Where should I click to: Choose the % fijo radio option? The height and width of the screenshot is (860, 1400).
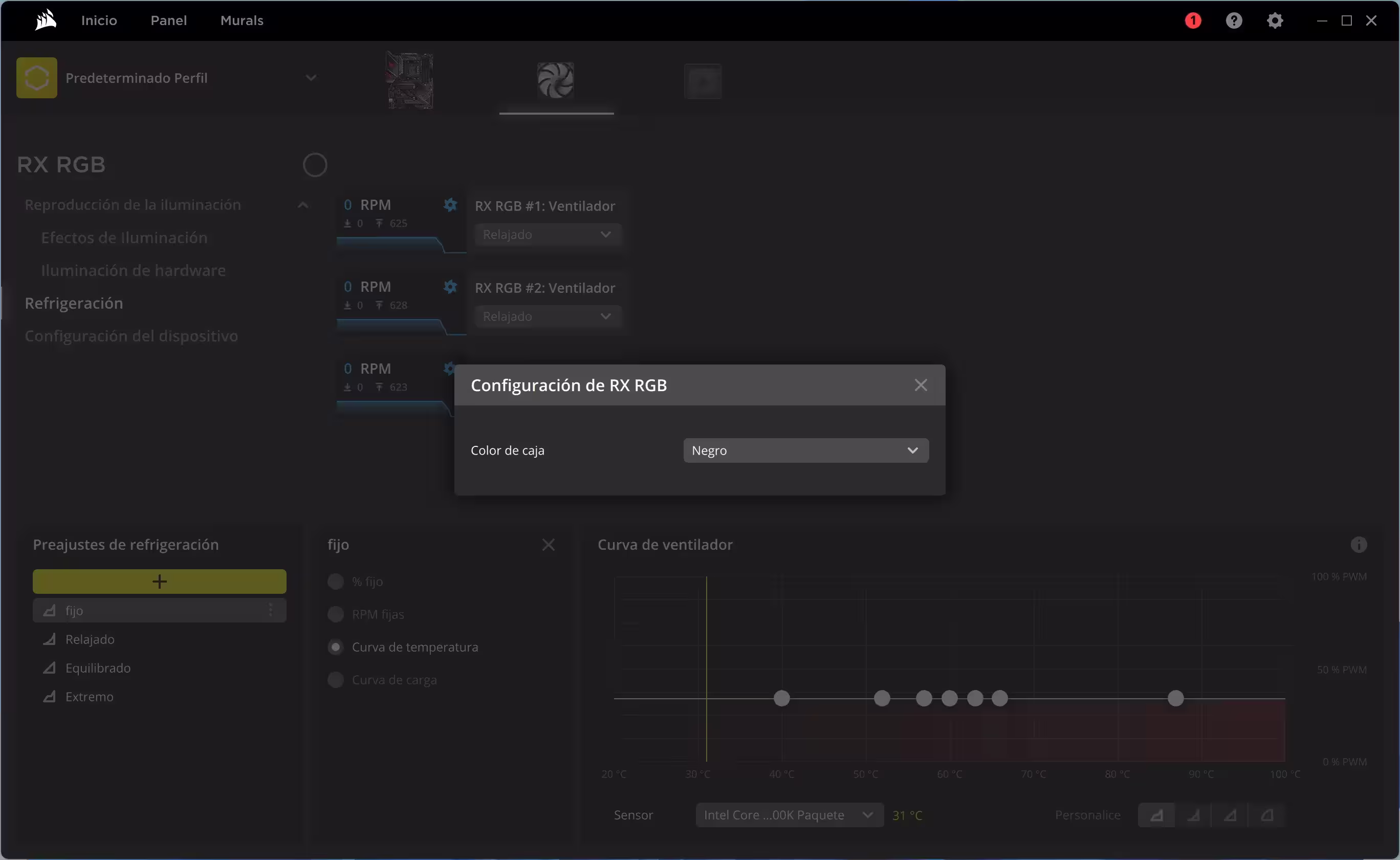pyautogui.click(x=335, y=582)
